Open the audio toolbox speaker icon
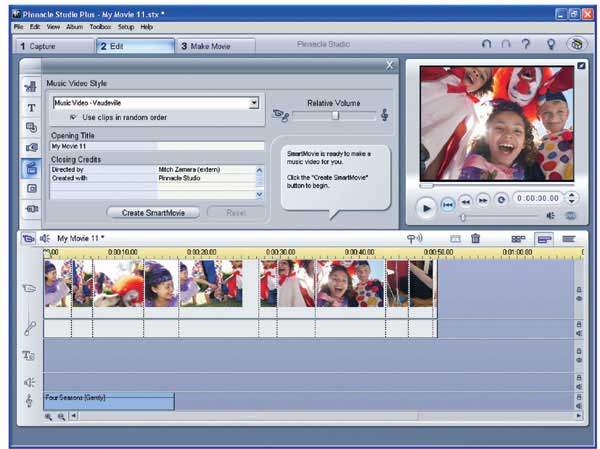The width and height of the screenshot is (600, 449). click(45, 239)
